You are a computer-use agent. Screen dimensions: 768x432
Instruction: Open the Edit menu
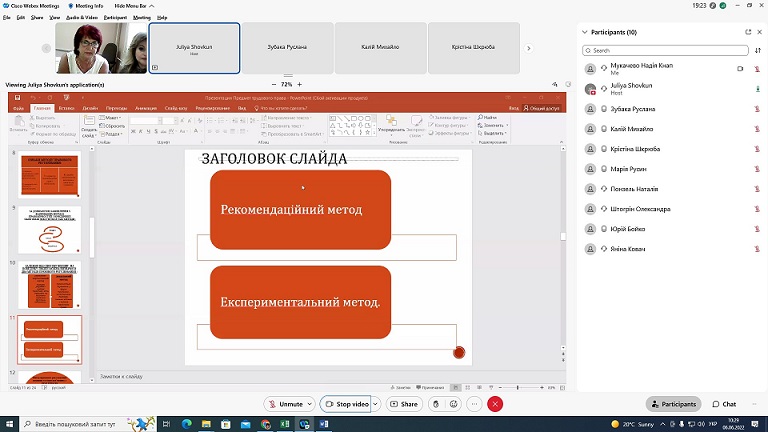[x=21, y=17]
